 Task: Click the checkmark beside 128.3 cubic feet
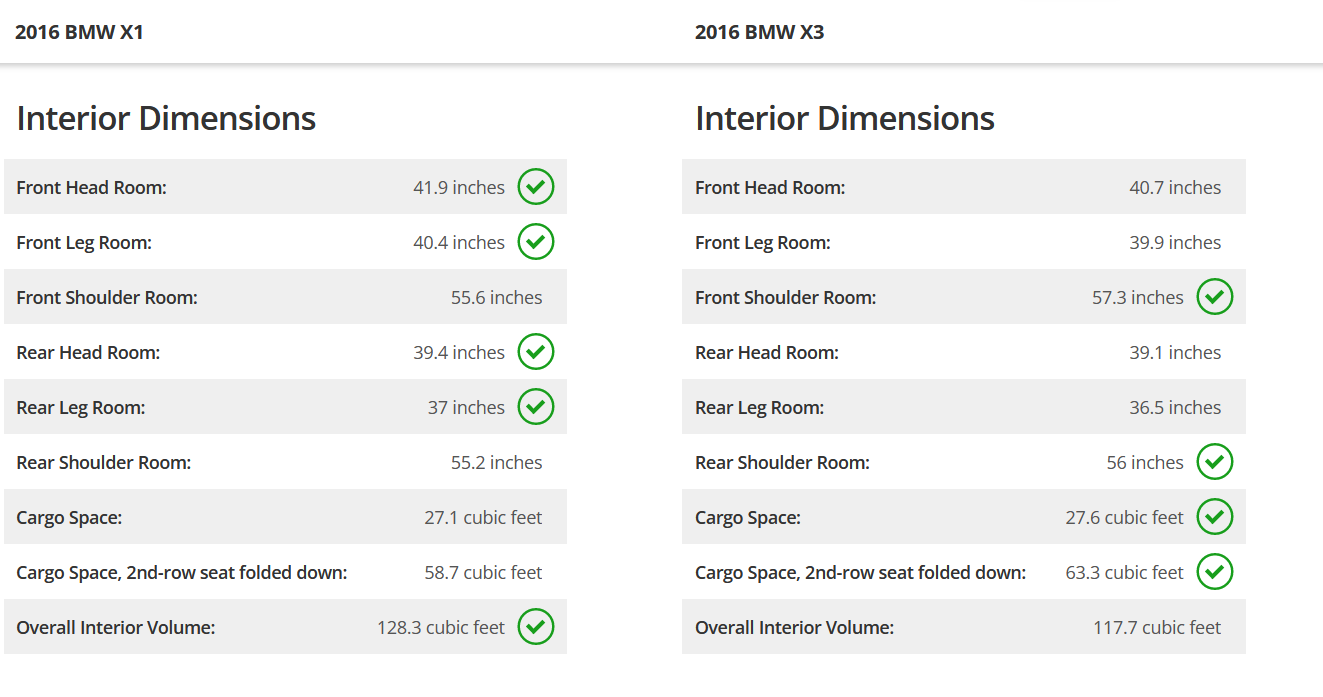(536, 627)
